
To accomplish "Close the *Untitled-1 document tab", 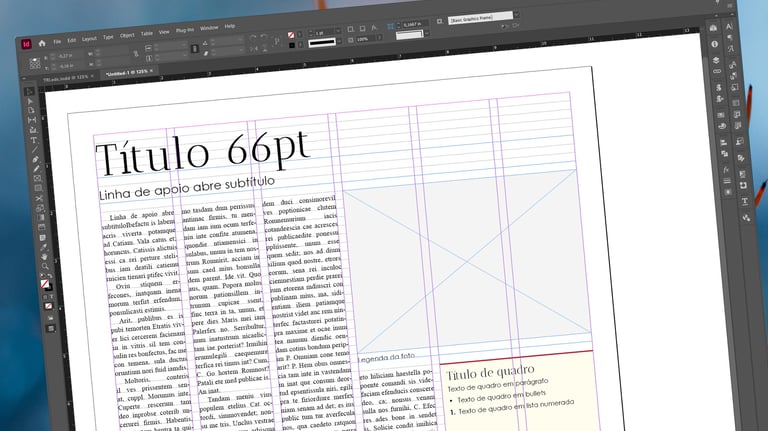I will click(151, 71).
